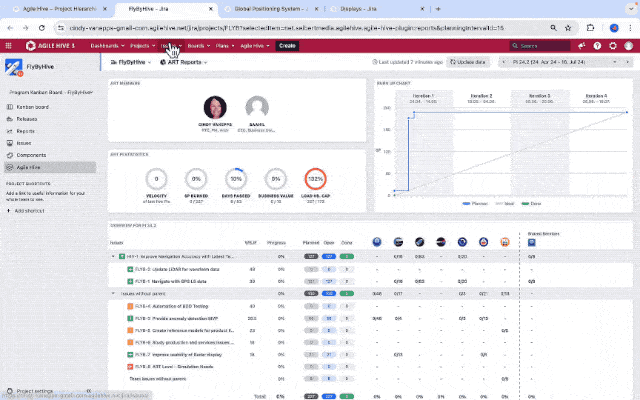Click the Update data button
The image size is (640, 400).
[x=468, y=62]
